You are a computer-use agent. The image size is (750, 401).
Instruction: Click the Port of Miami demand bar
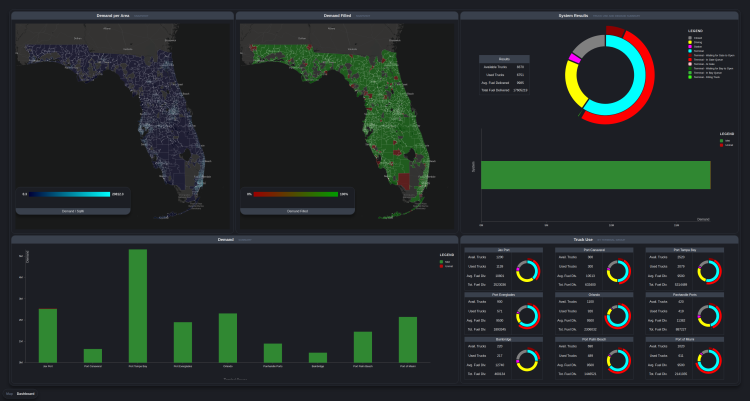[x=408, y=340]
